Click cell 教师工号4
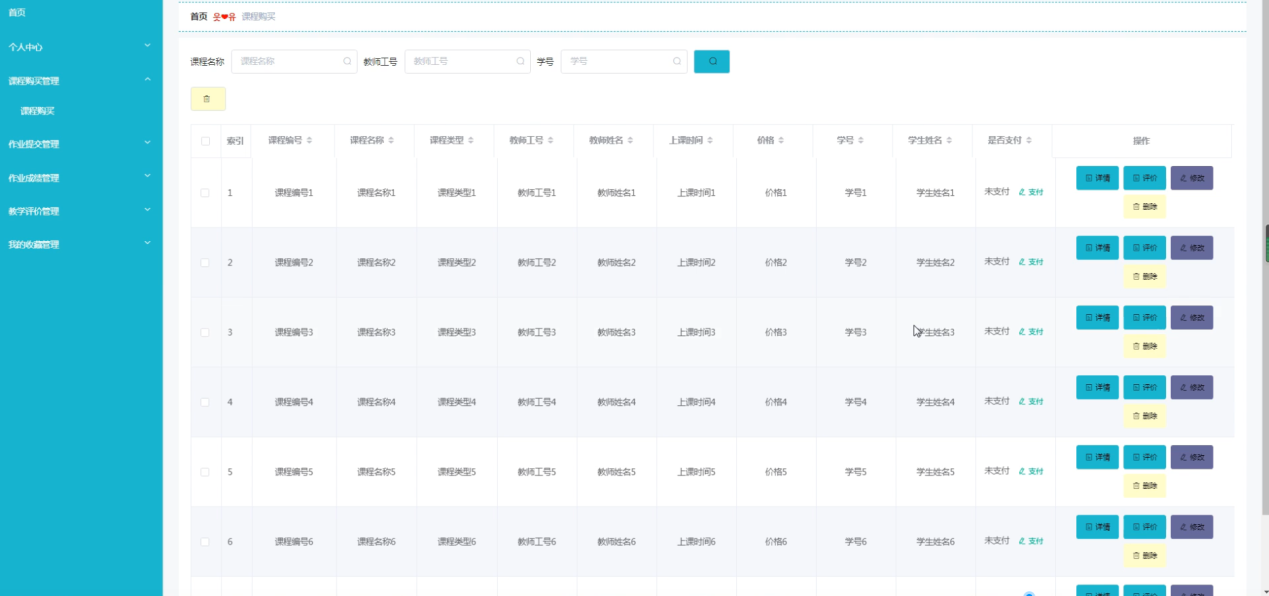 (536, 402)
